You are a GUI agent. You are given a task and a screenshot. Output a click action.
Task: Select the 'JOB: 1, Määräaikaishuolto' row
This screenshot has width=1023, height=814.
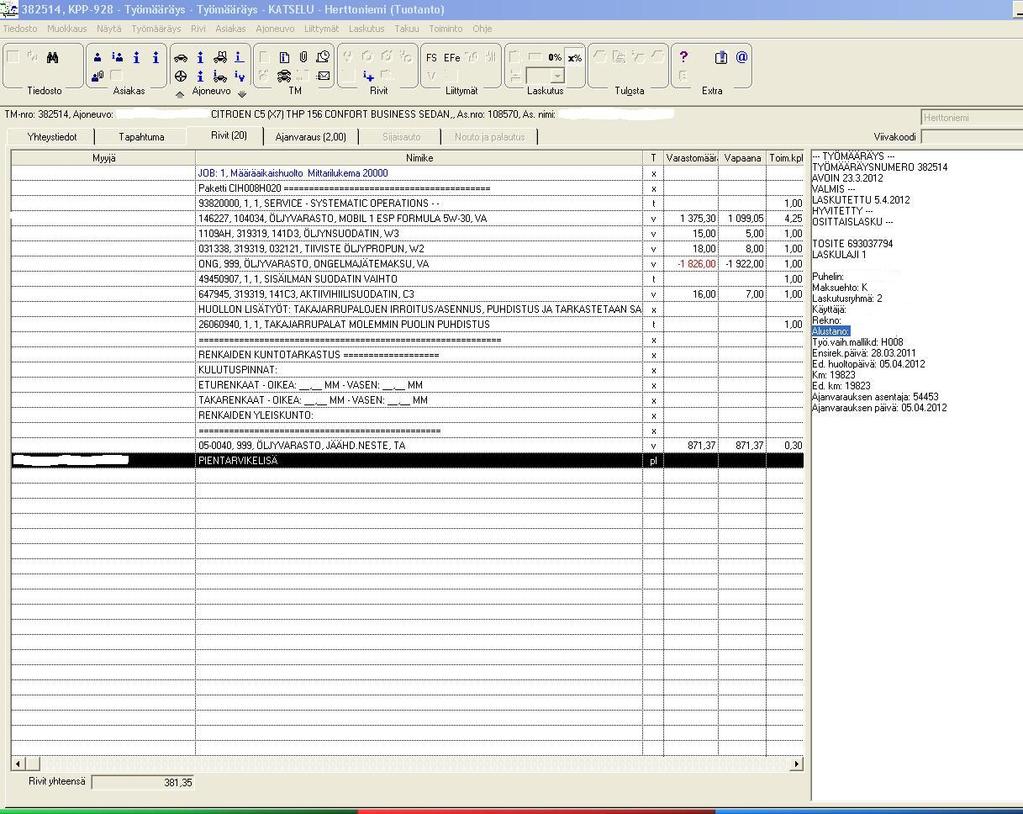click(407, 173)
